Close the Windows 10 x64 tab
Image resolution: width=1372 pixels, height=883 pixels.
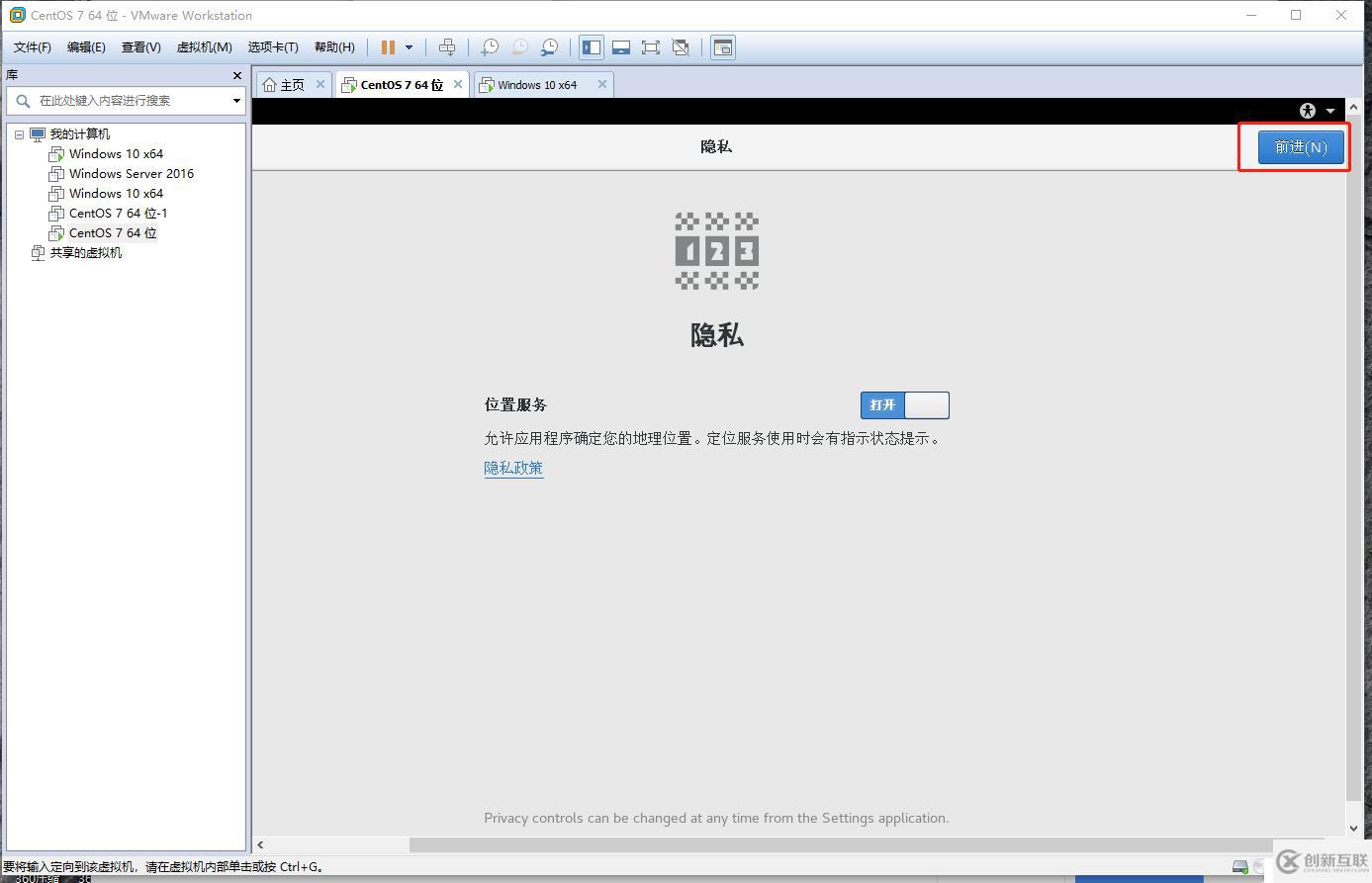(601, 85)
